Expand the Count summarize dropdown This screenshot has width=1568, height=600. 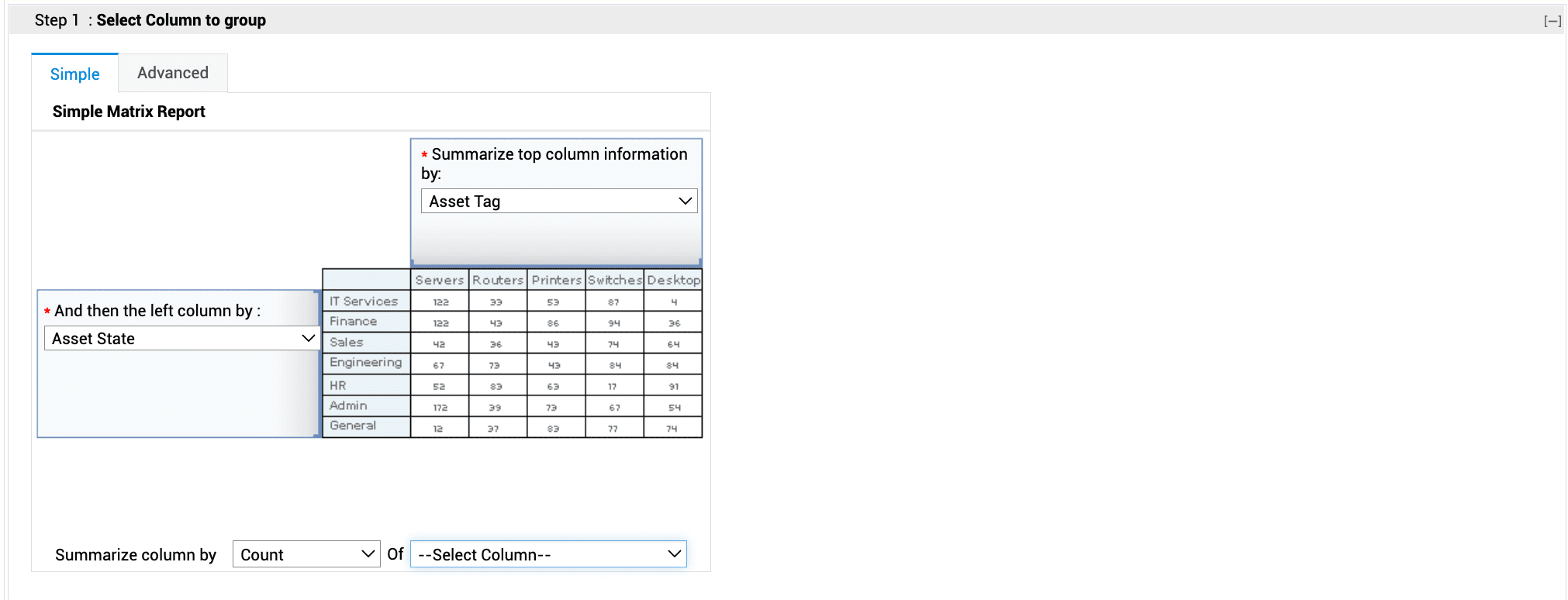[x=306, y=554]
